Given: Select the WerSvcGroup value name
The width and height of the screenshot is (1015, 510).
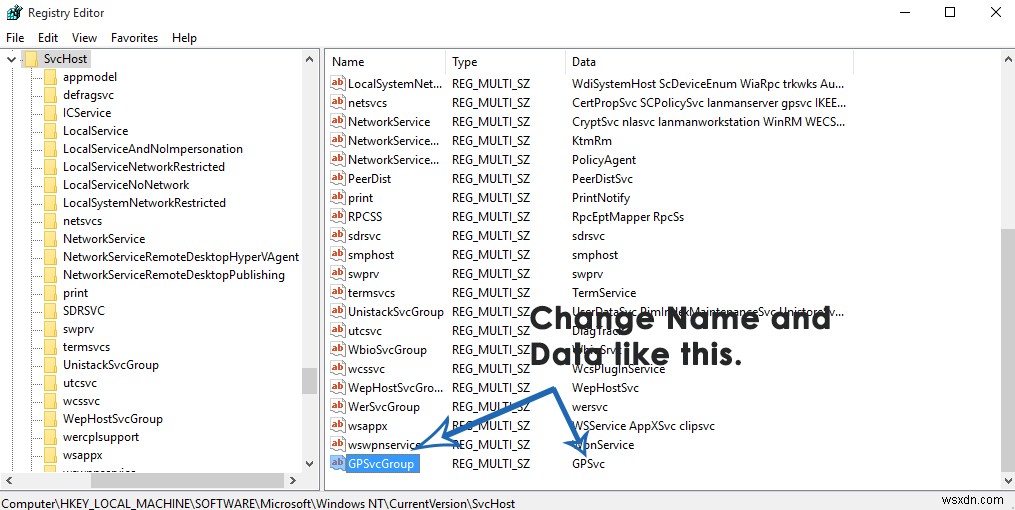Looking at the screenshot, I should [x=384, y=407].
